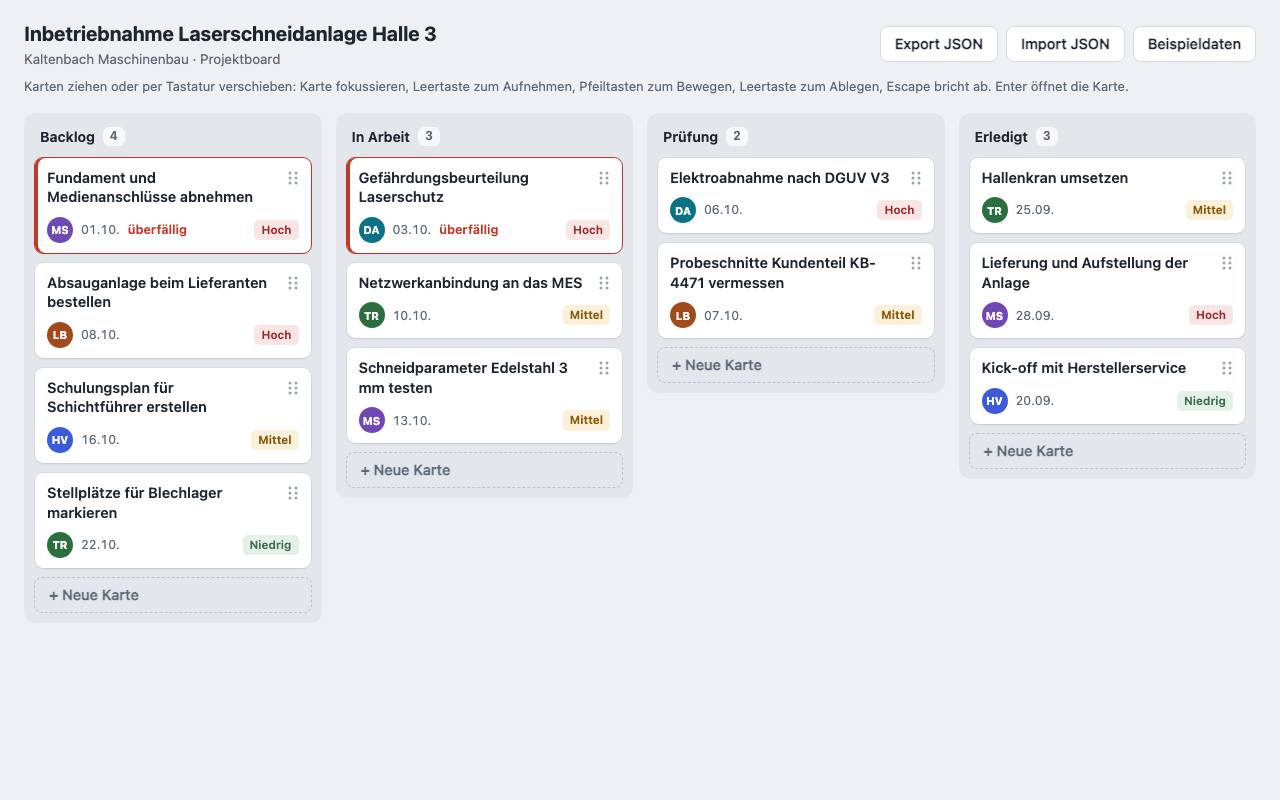Click drag handle on Probeschnitte Kundenteil card
The height and width of the screenshot is (800, 1280).
(916, 263)
